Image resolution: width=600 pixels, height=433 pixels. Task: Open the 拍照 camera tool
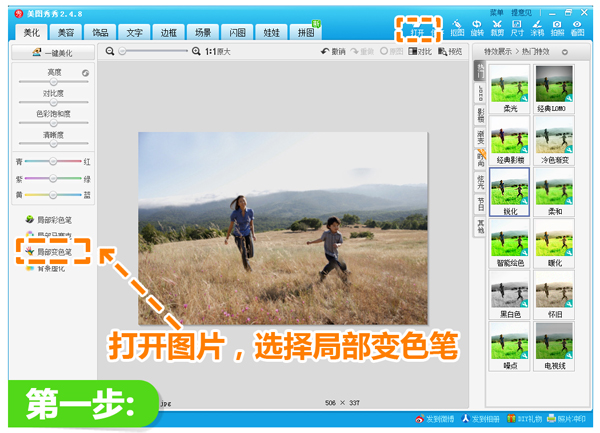click(x=557, y=28)
